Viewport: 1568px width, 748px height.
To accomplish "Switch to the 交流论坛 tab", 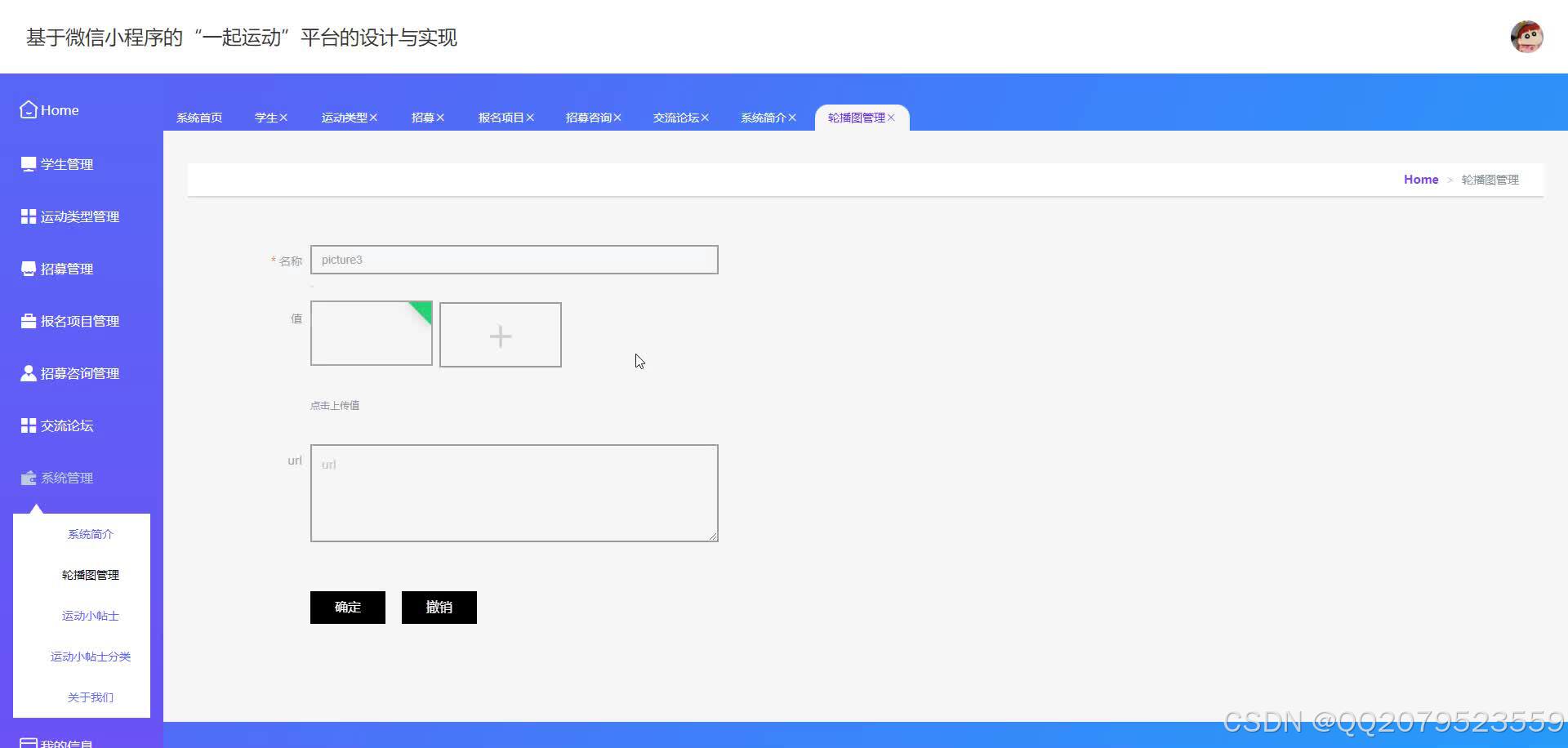I will [675, 118].
